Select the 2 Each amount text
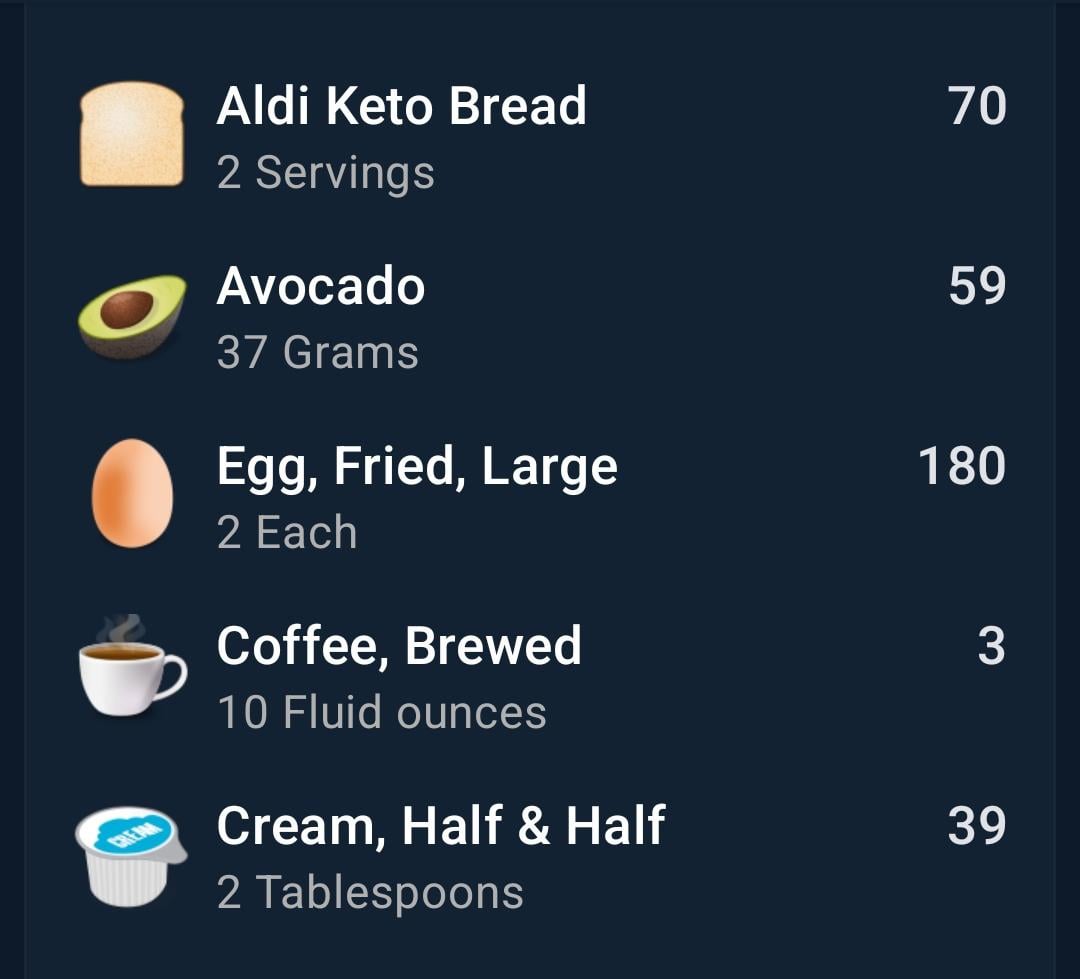The height and width of the screenshot is (979, 1080). (287, 533)
